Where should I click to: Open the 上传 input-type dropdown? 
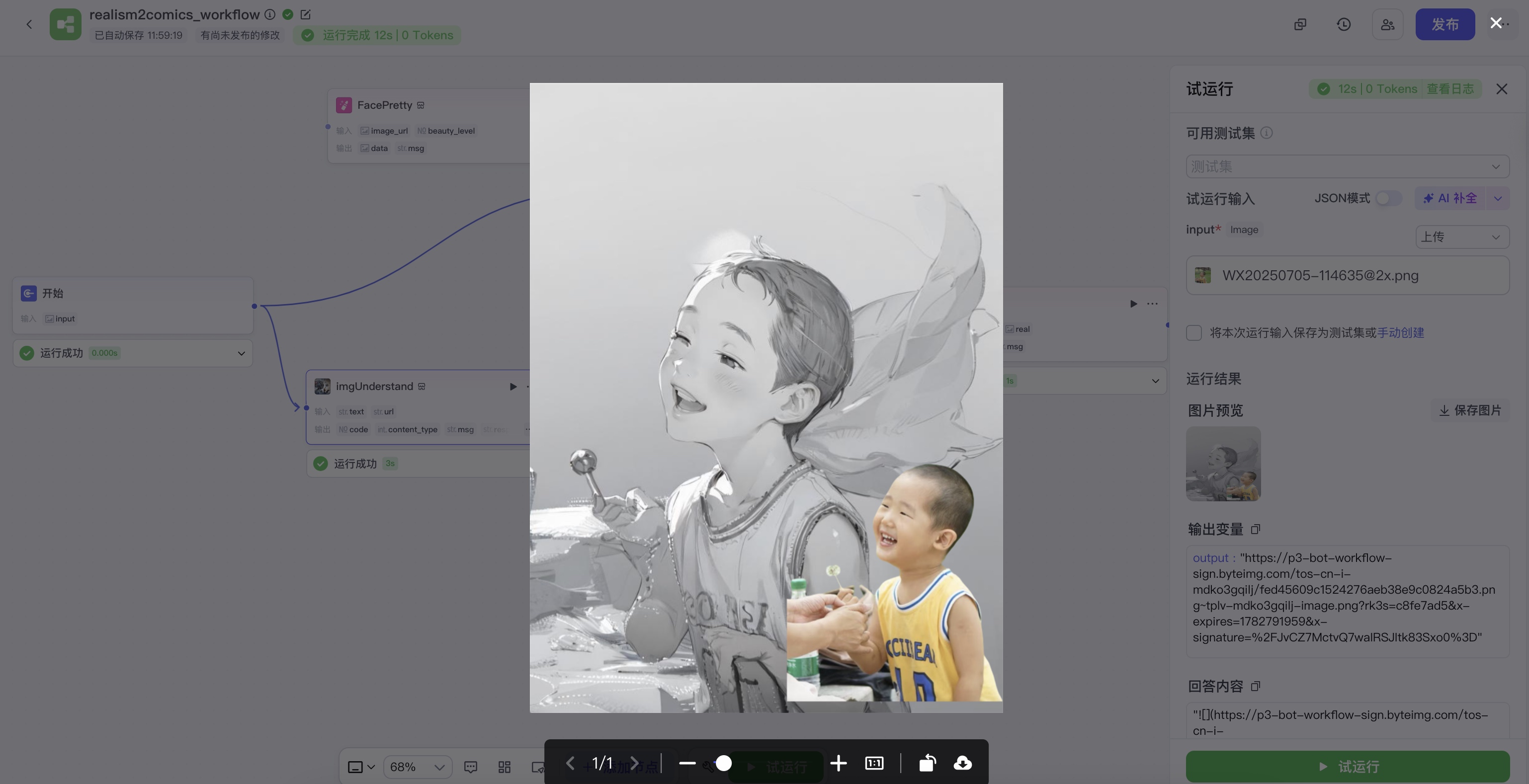[x=1462, y=237]
